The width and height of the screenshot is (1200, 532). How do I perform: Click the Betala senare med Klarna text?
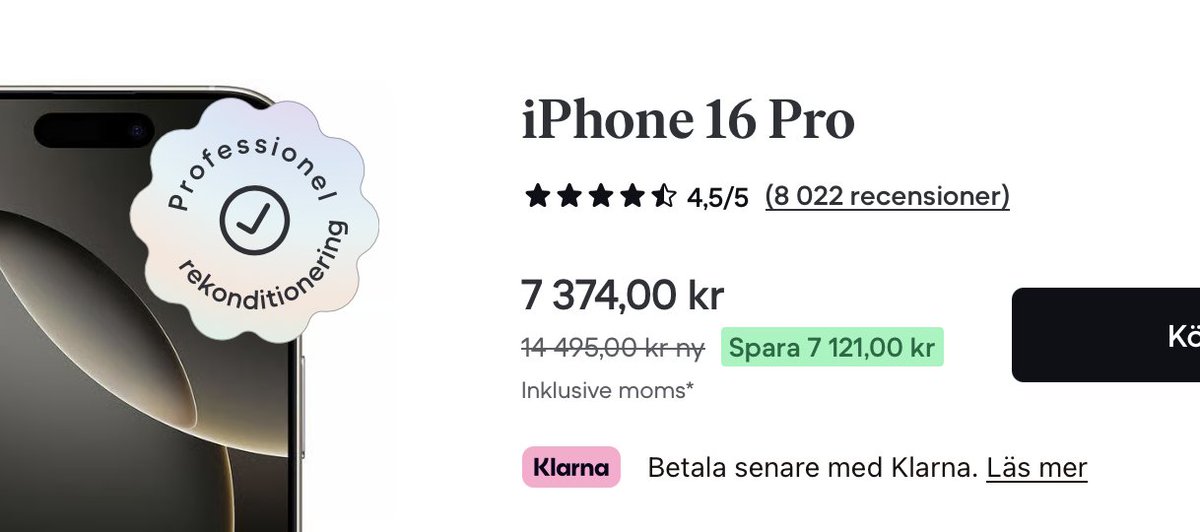coord(811,467)
